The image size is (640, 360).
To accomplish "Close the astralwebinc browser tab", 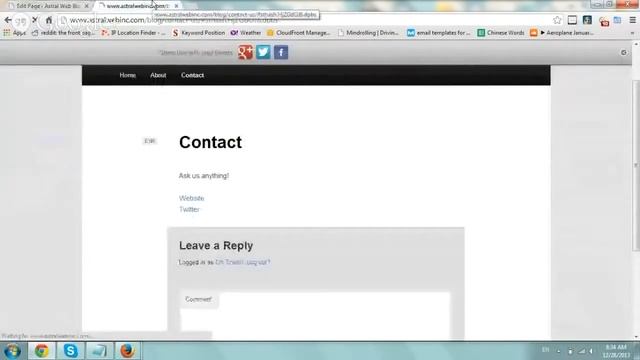I will coord(176,6).
